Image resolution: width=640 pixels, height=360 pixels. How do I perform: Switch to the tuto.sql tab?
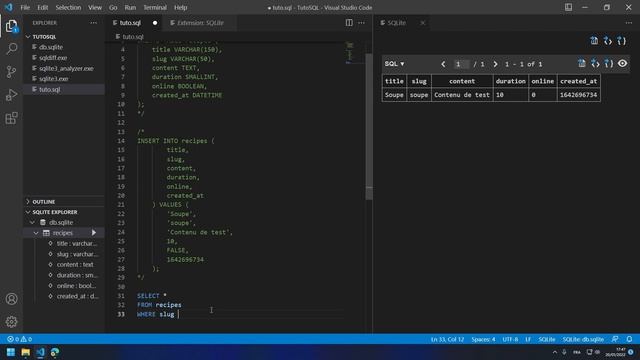(x=135, y=23)
